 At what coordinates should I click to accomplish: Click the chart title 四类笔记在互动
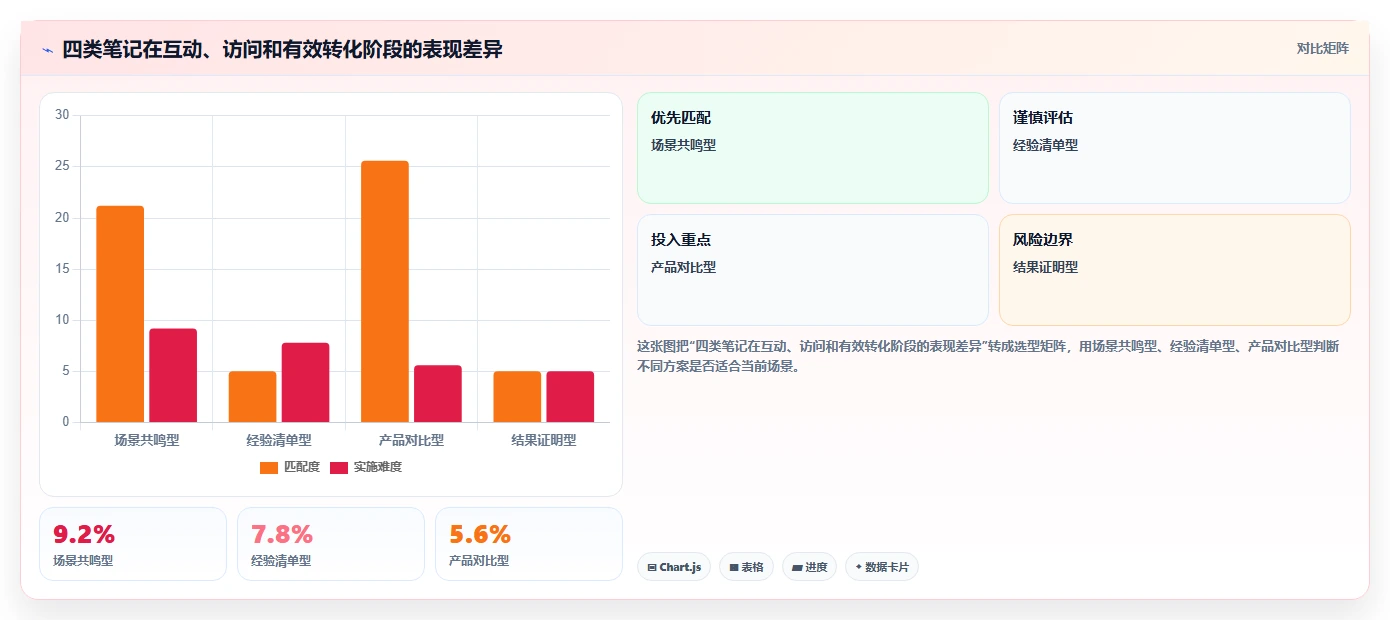click(x=282, y=49)
